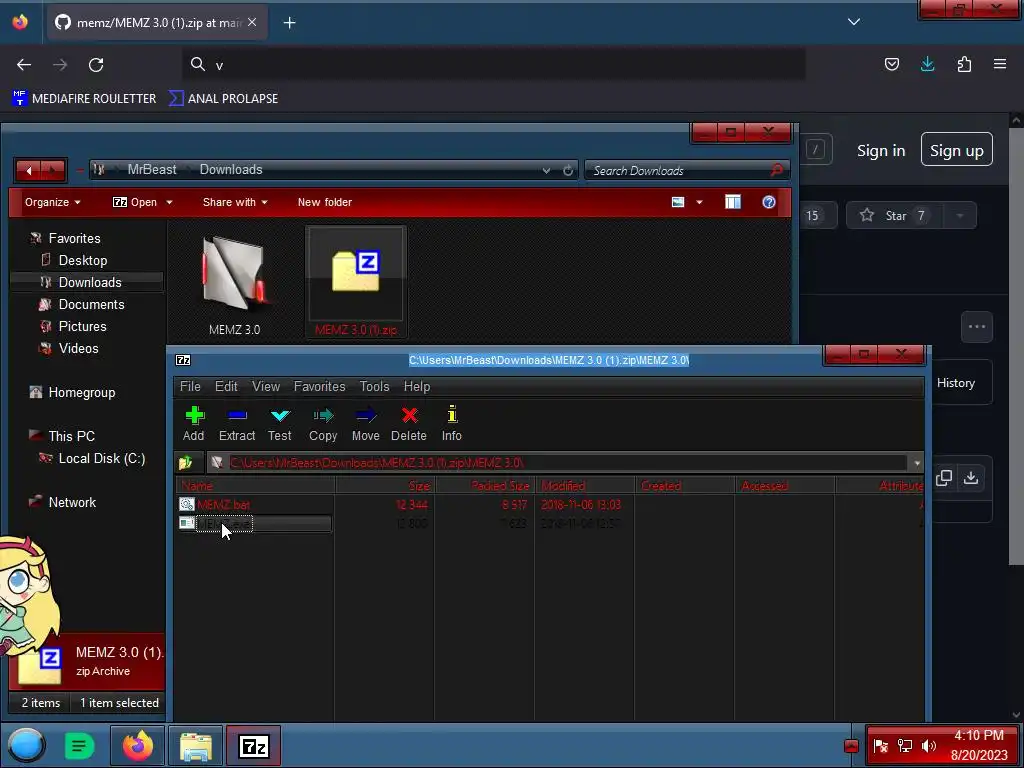Click the Extract icon in 7-Zip

click(236, 423)
